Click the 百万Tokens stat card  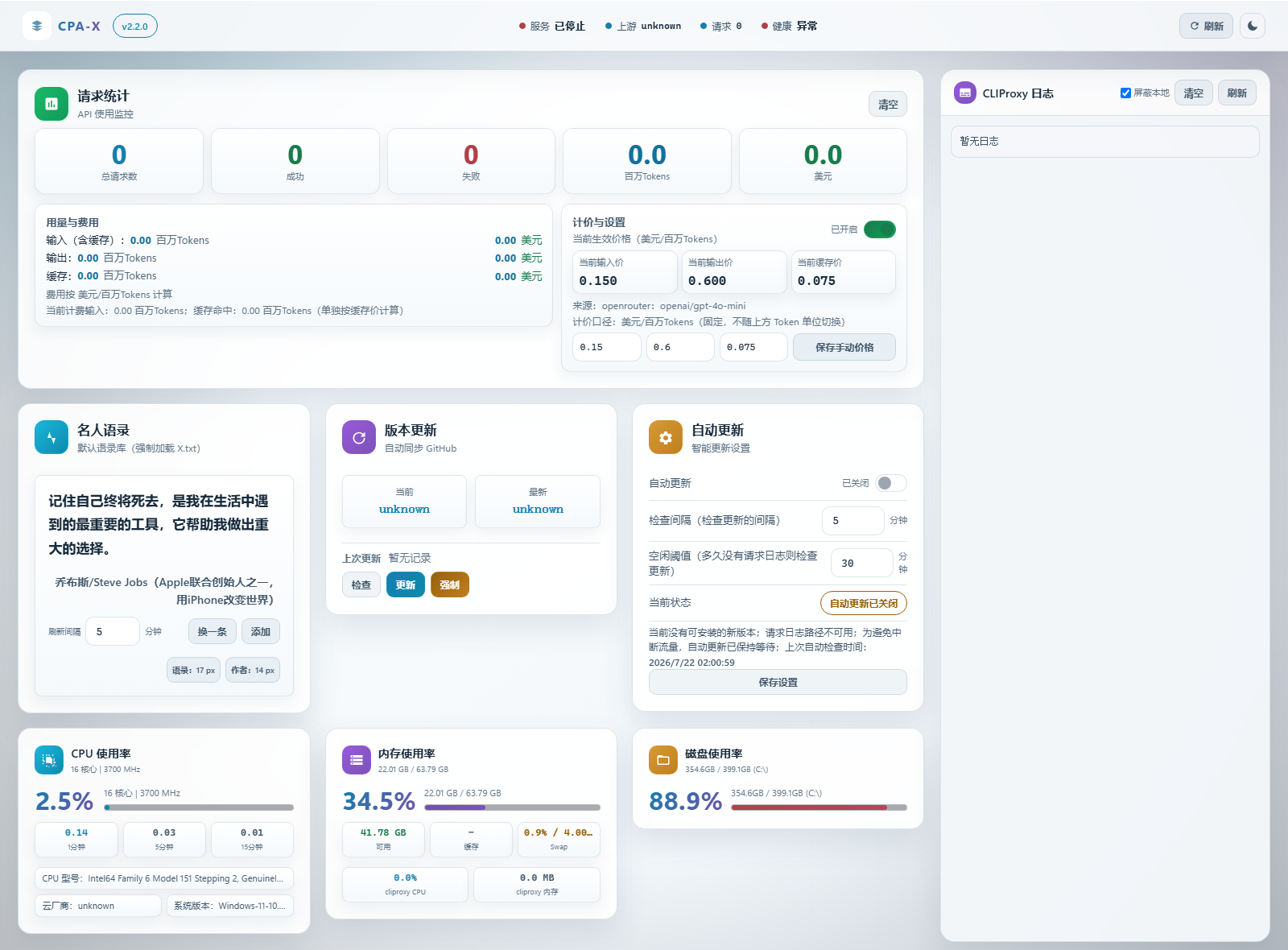[647, 161]
